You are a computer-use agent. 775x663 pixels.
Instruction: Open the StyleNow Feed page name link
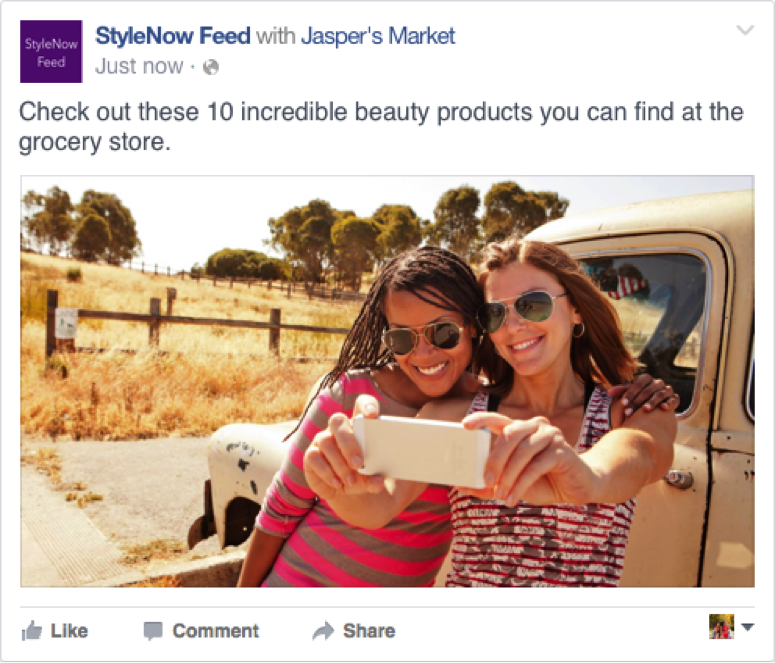tap(172, 37)
